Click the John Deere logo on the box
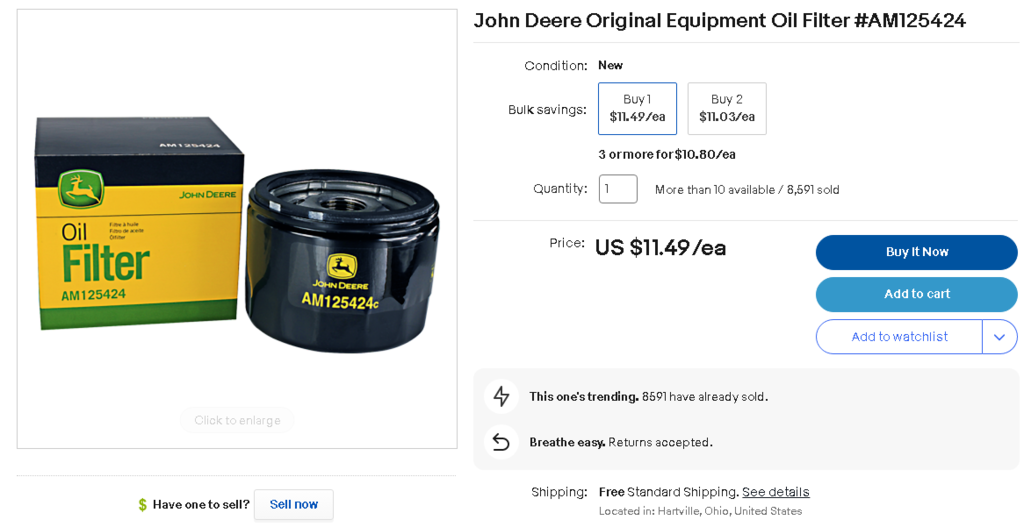Viewport: 1024px width, 527px height. (80, 189)
